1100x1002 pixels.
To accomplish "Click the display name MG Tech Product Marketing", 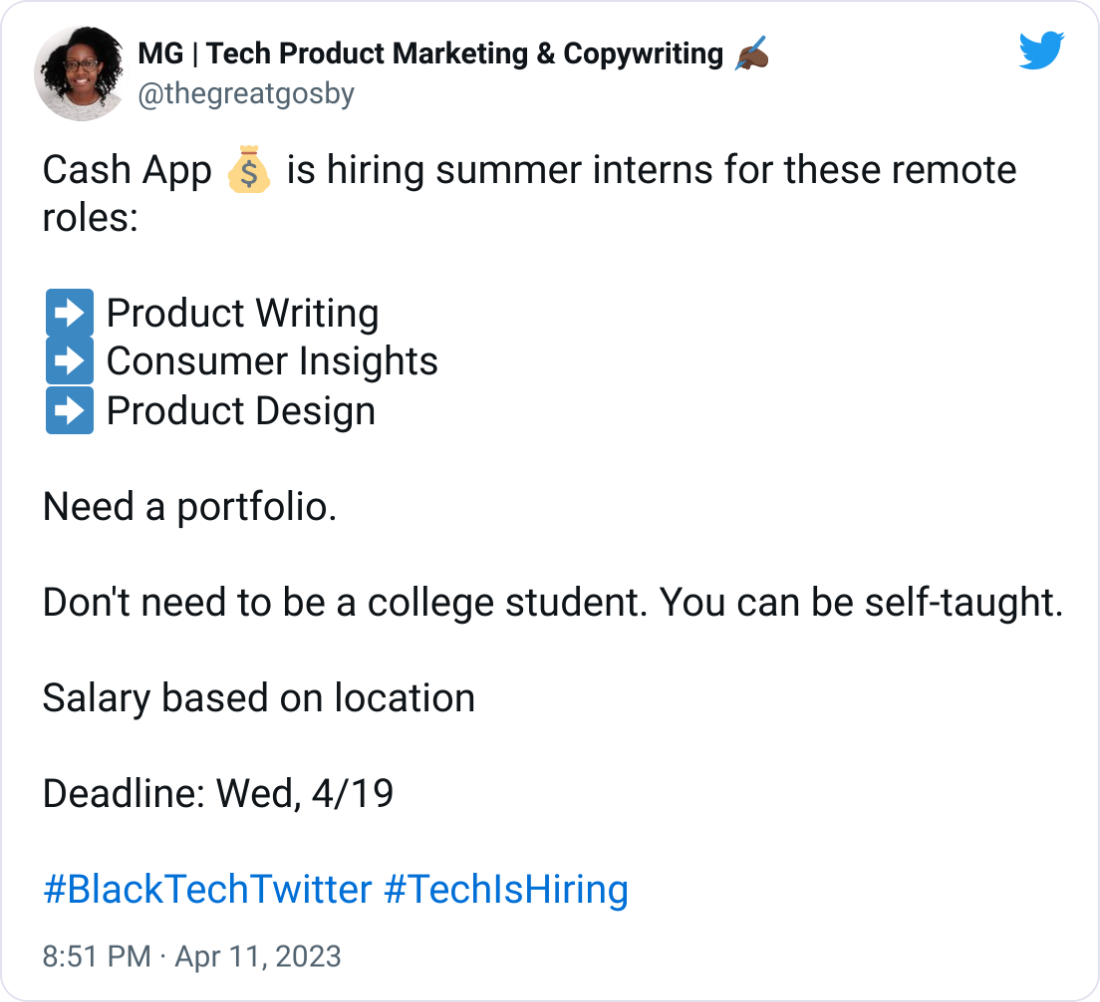I will tap(425, 53).
